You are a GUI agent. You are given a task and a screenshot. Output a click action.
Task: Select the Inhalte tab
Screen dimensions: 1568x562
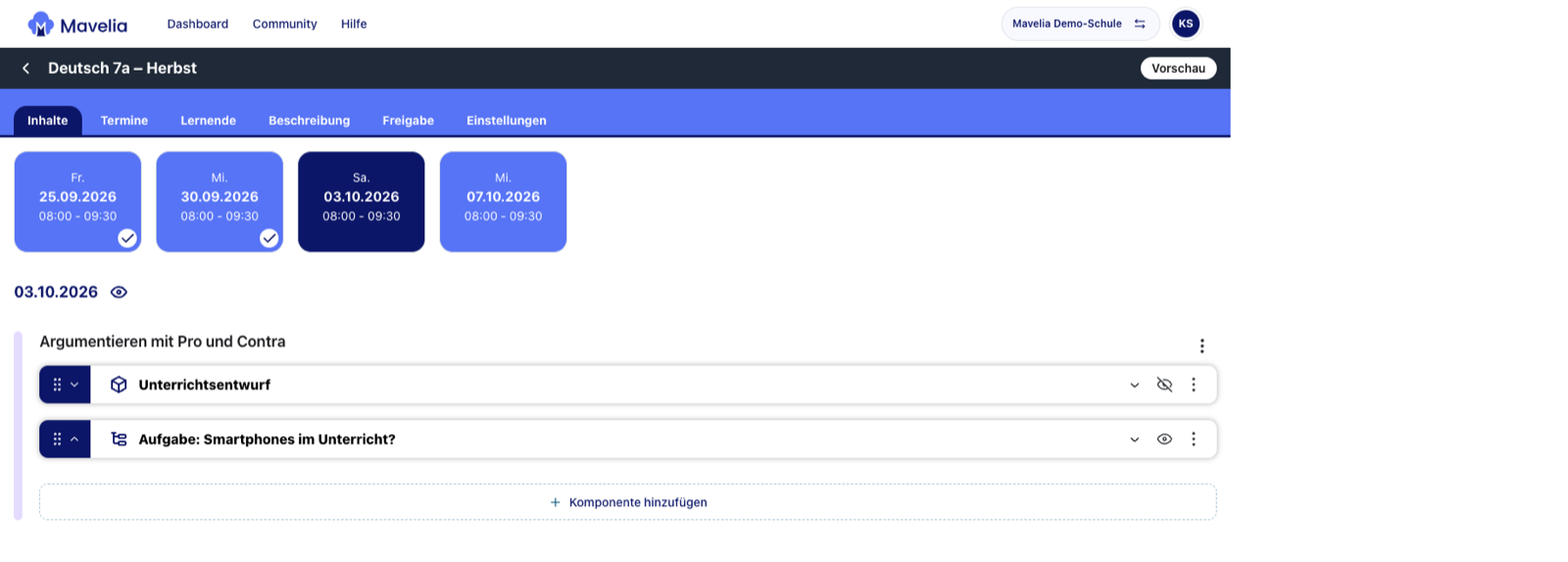click(48, 121)
